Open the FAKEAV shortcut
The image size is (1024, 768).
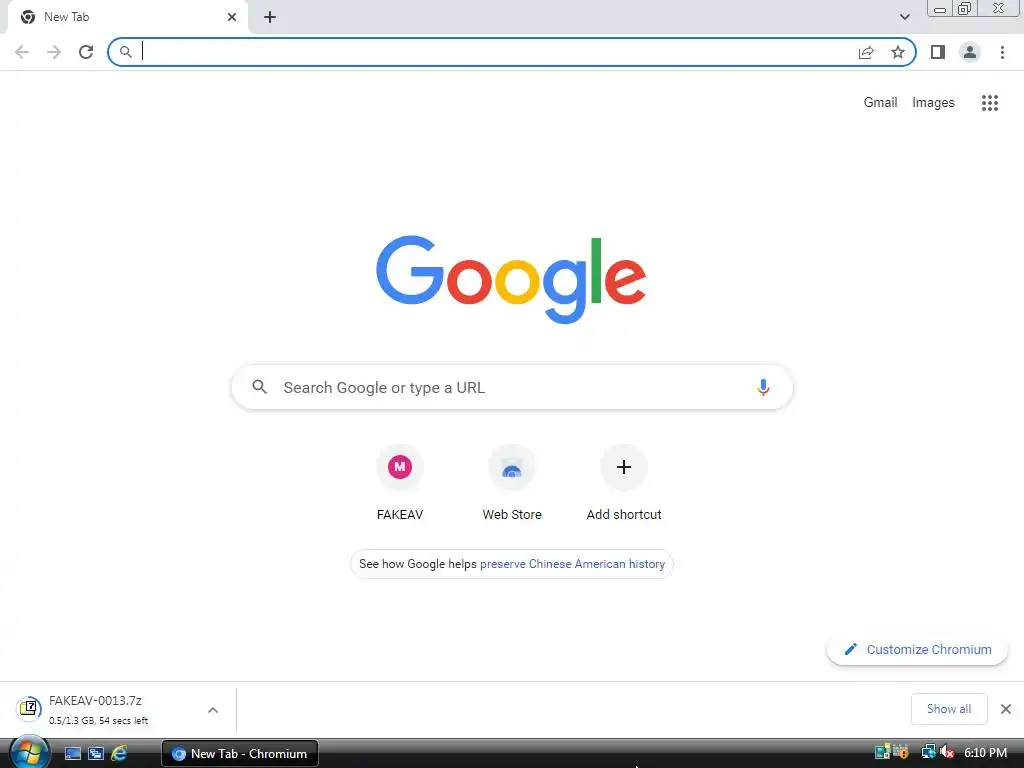click(x=400, y=483)
